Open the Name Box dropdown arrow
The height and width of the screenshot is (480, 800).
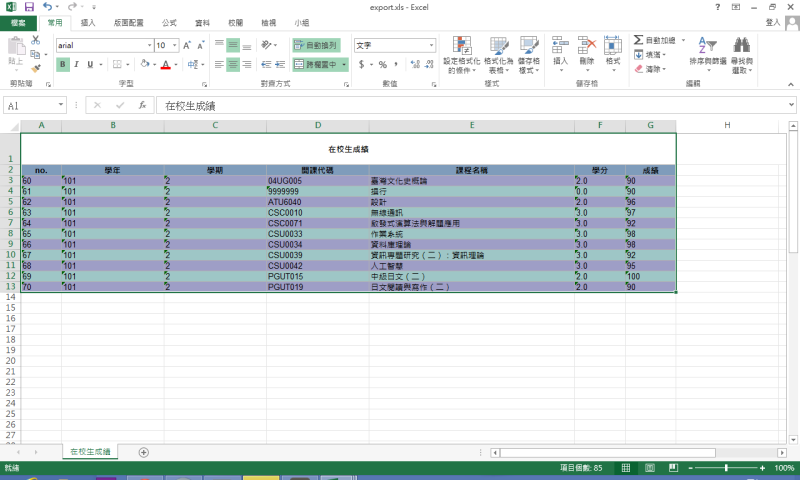click(x=61, y=105)
